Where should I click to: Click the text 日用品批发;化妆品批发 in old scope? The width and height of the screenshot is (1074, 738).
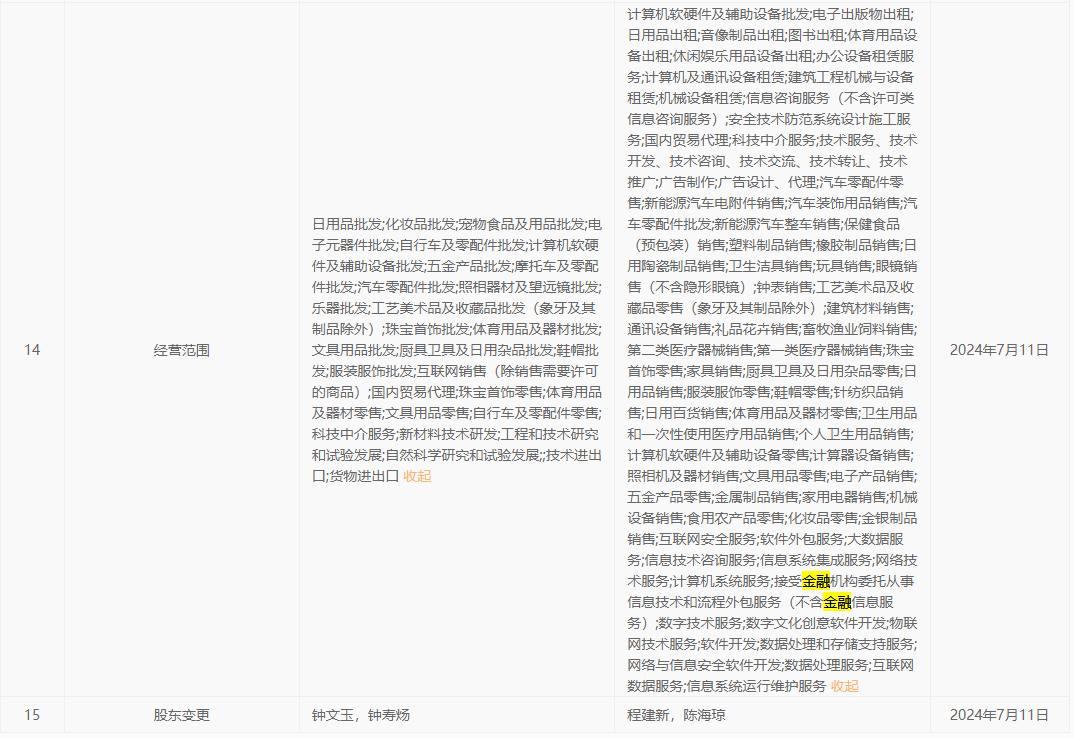point(383,224)
